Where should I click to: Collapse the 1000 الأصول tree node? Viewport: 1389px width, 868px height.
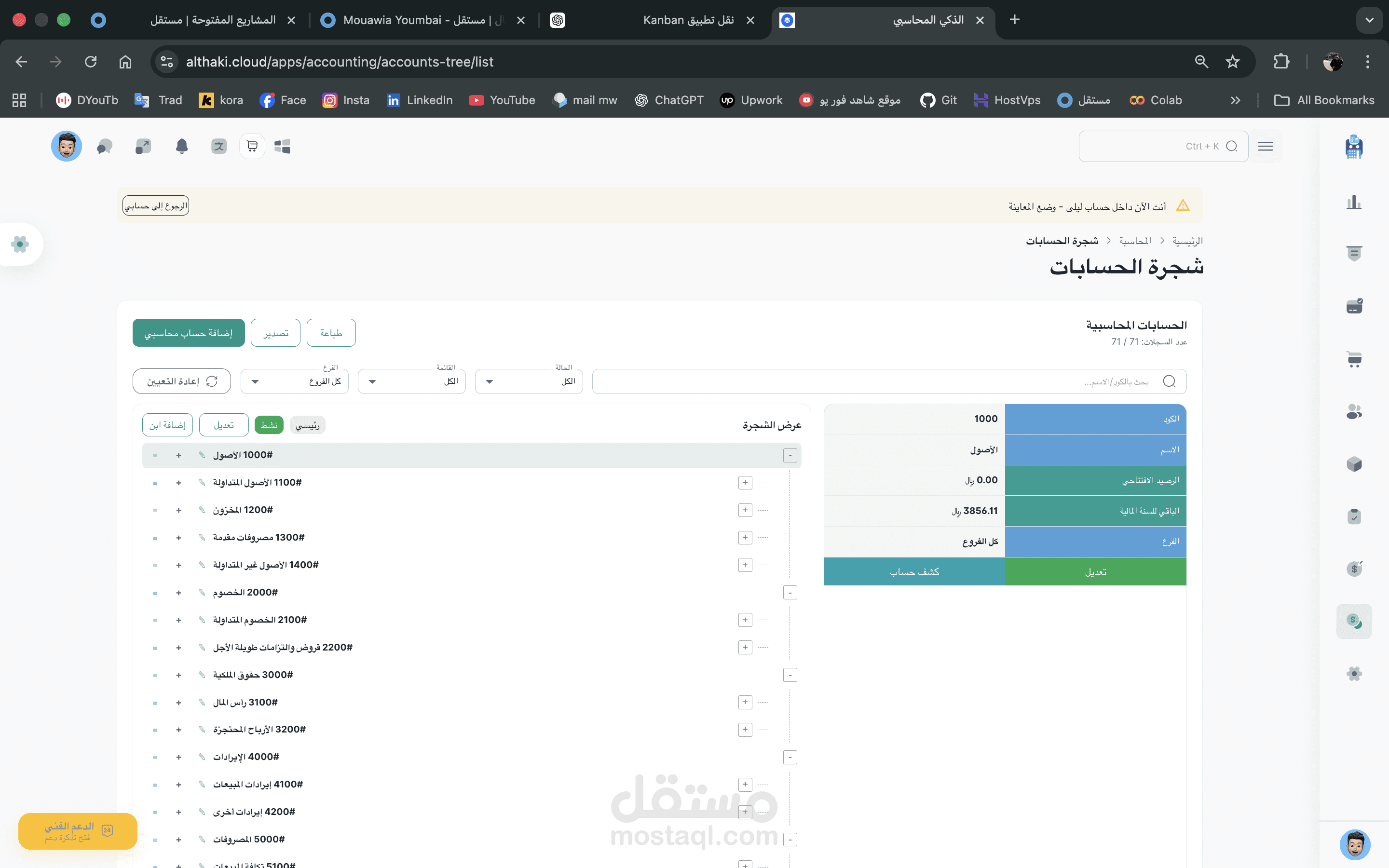click(790, 455)
